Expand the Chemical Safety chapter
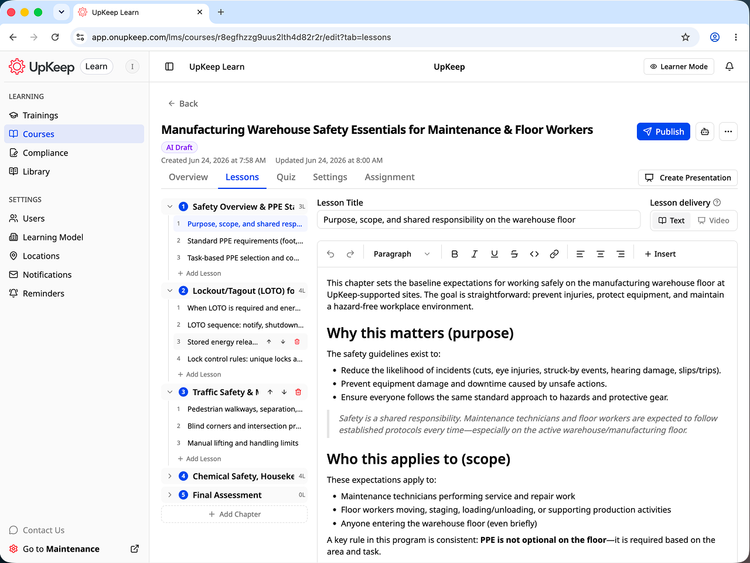Image resolution: width=750 pixels, height=563 pixels. pyautogui.click(x=170, y=476)
